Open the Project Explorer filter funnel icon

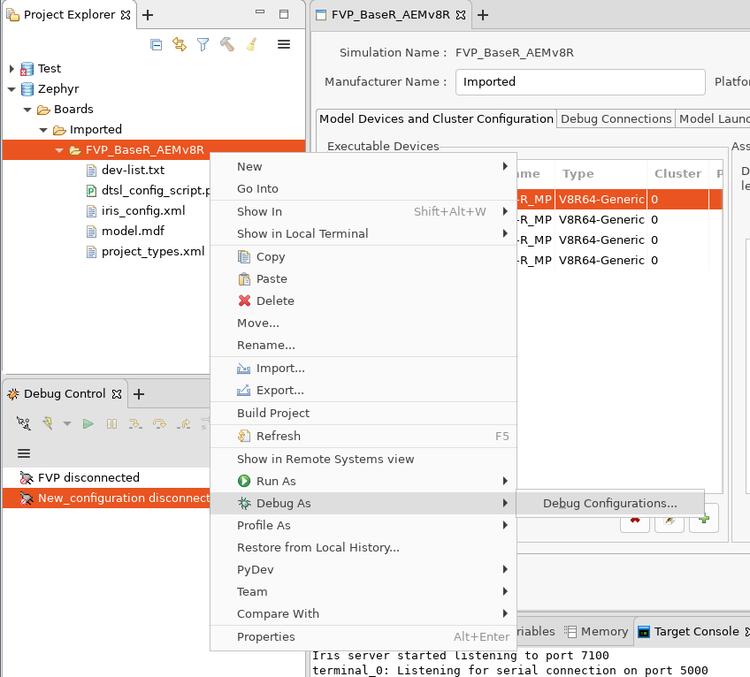pos(203,45)
